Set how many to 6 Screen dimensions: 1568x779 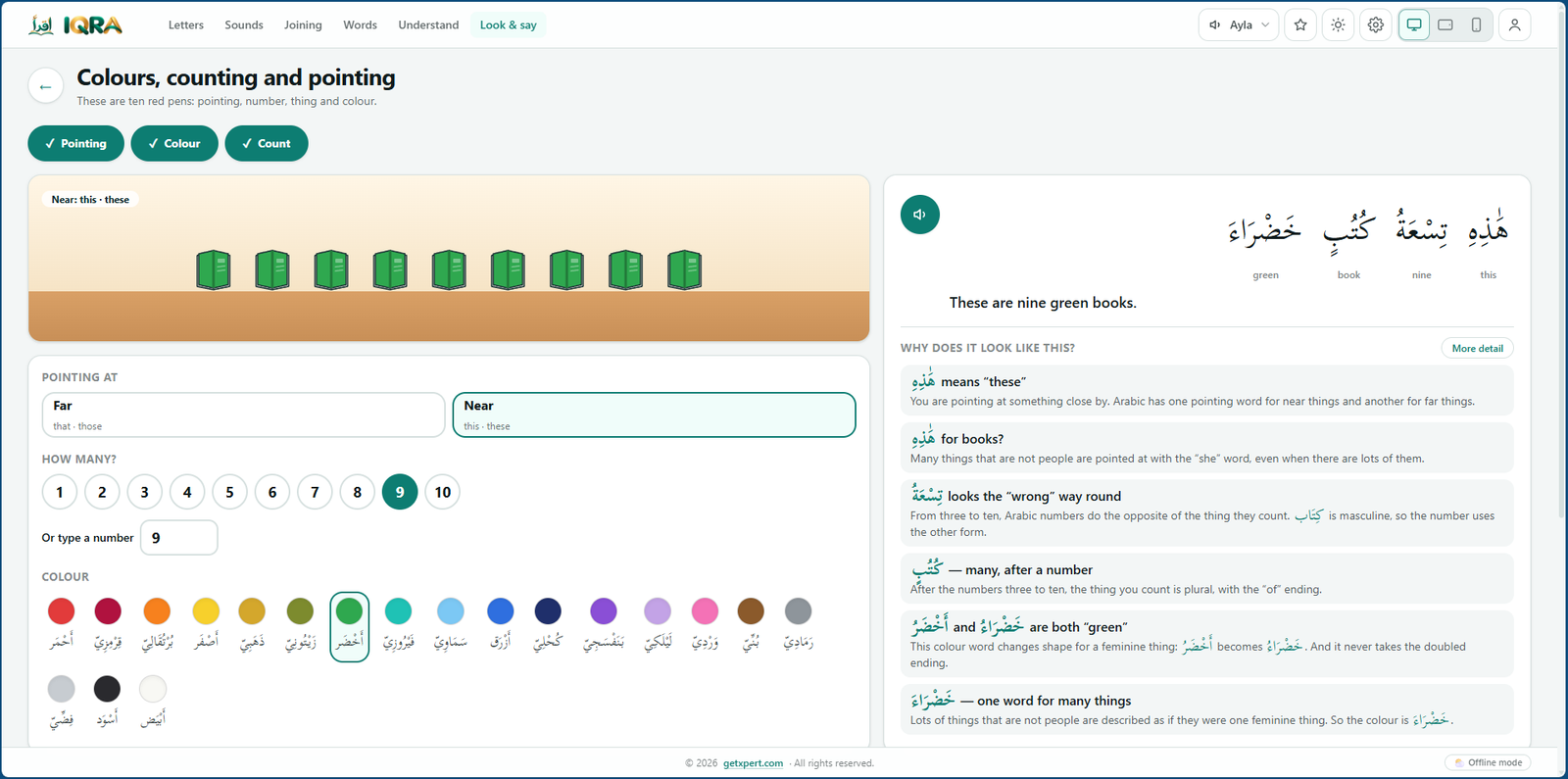tap(272, 492)
